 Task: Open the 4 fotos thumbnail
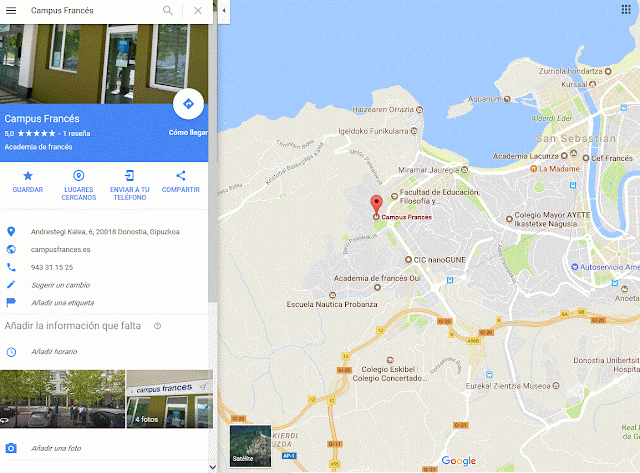(170, 399)
